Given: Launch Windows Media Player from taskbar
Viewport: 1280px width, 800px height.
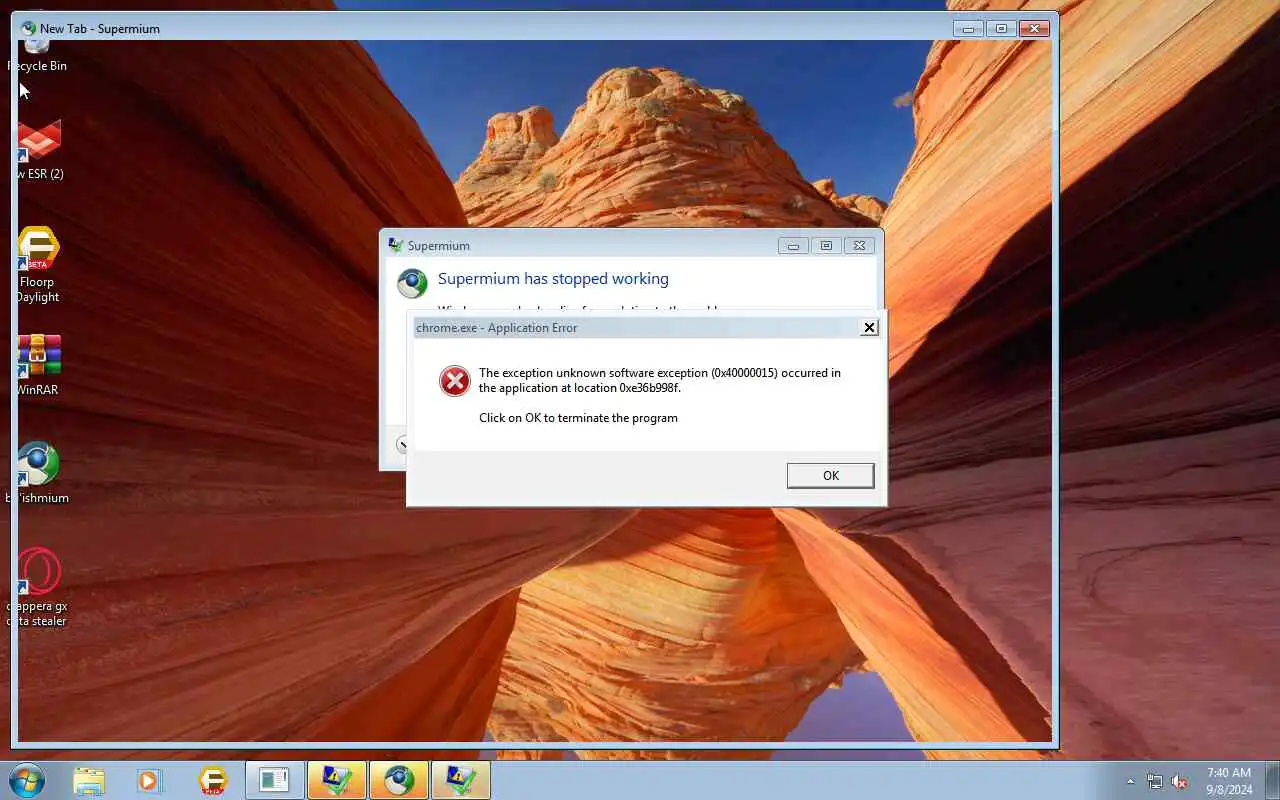Looking at the screenshot, I should click(x=150, y=780).
